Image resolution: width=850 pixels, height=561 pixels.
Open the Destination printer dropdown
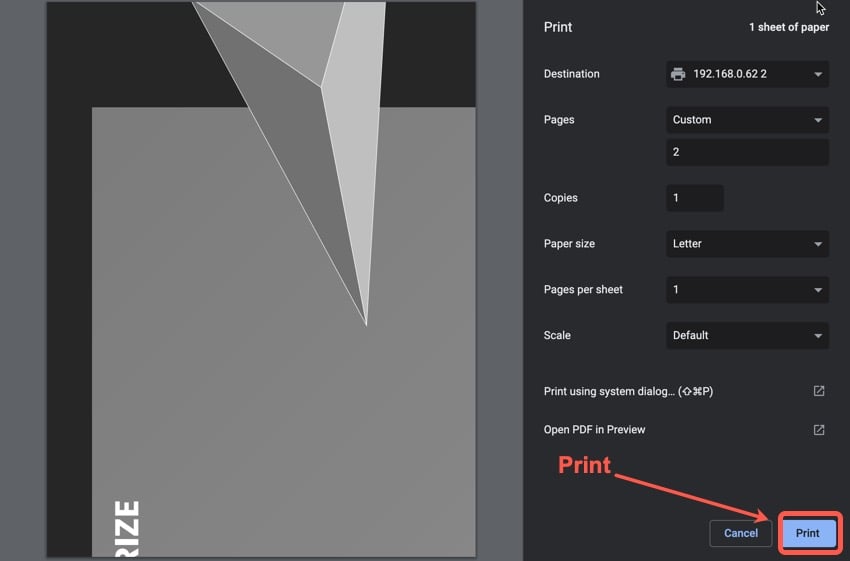click(747, 74)
